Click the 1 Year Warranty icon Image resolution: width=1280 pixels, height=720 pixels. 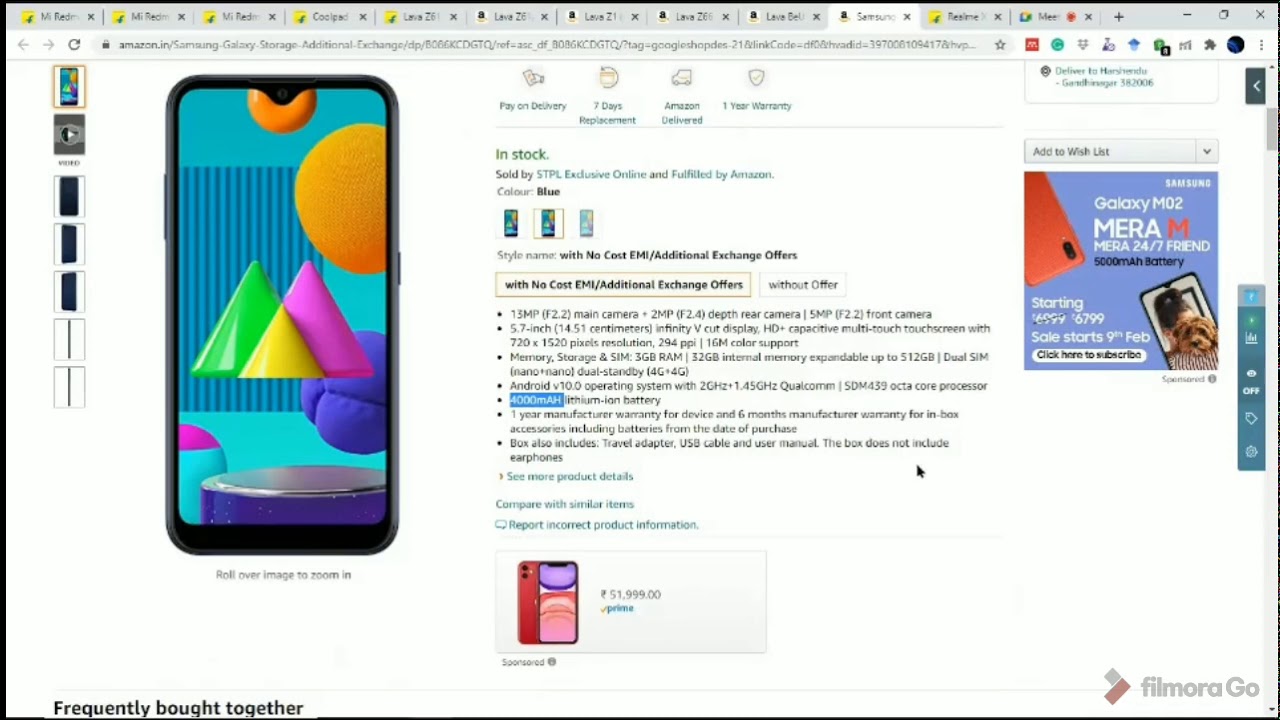pos(757,78)
